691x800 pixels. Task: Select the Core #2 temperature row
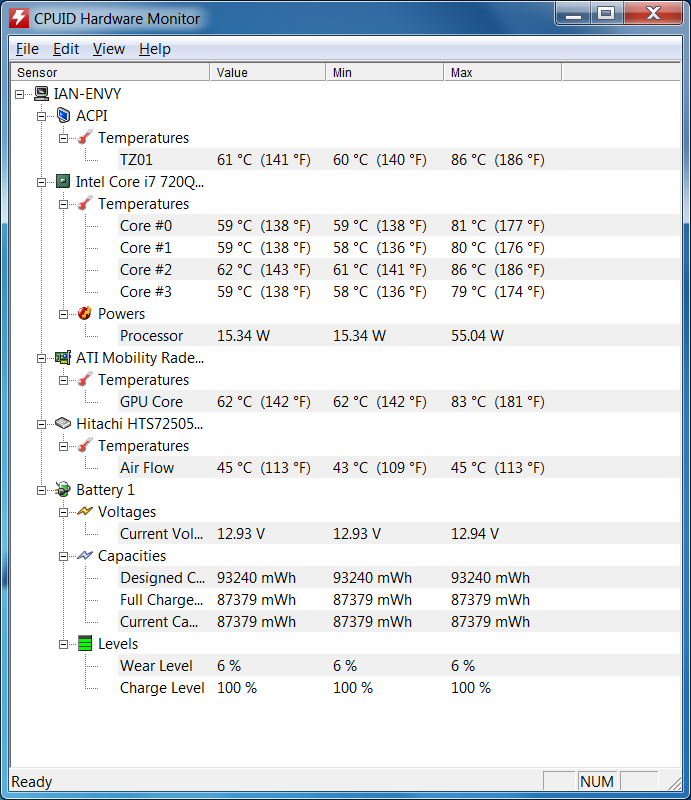(x=146, y=270)
